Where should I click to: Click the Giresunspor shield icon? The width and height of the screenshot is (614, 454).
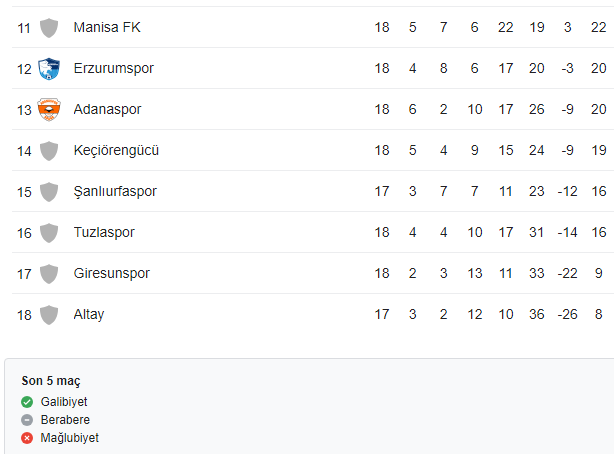coord(49,274)
